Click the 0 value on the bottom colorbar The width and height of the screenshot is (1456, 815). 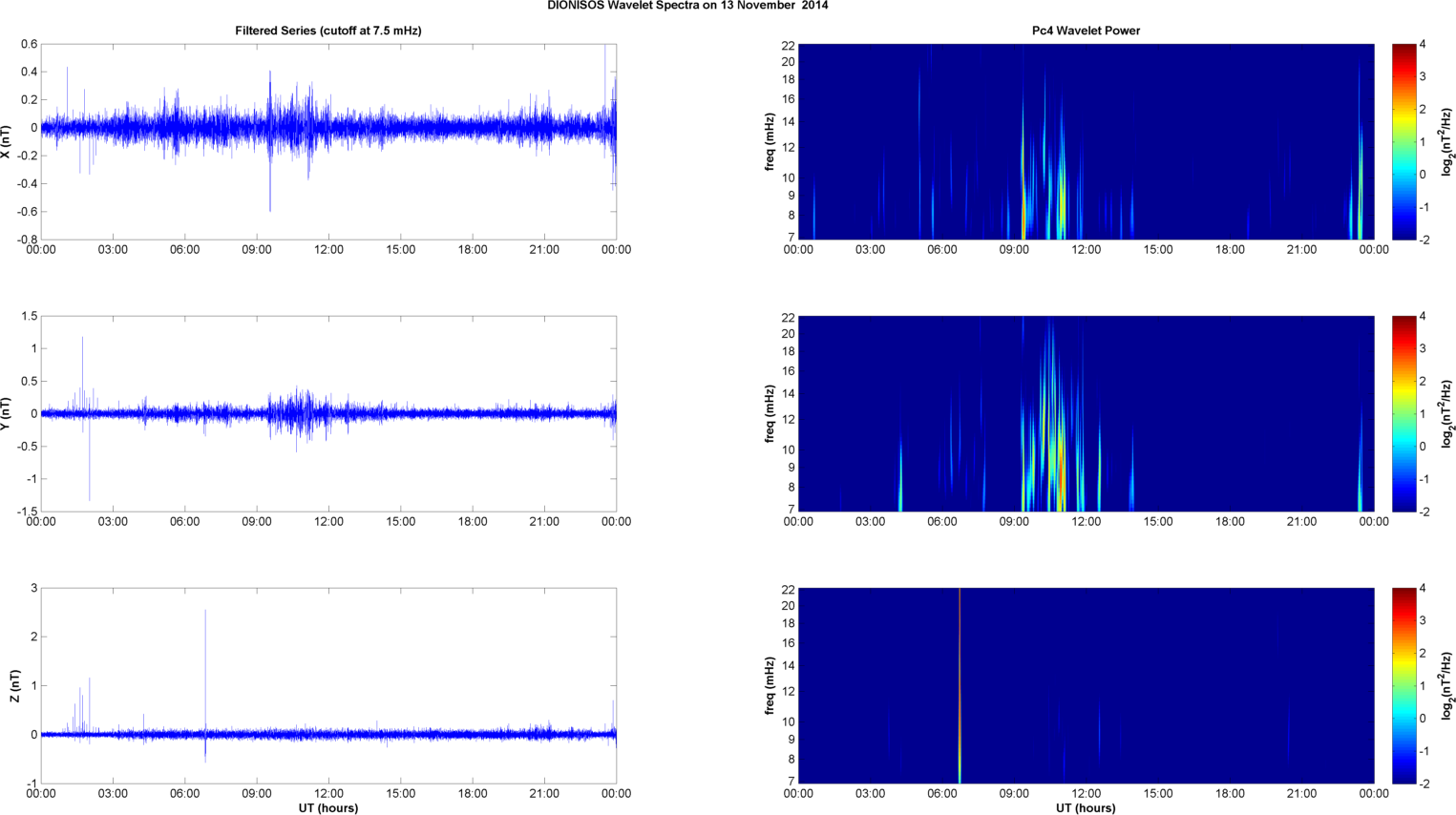coord(1423,719)
